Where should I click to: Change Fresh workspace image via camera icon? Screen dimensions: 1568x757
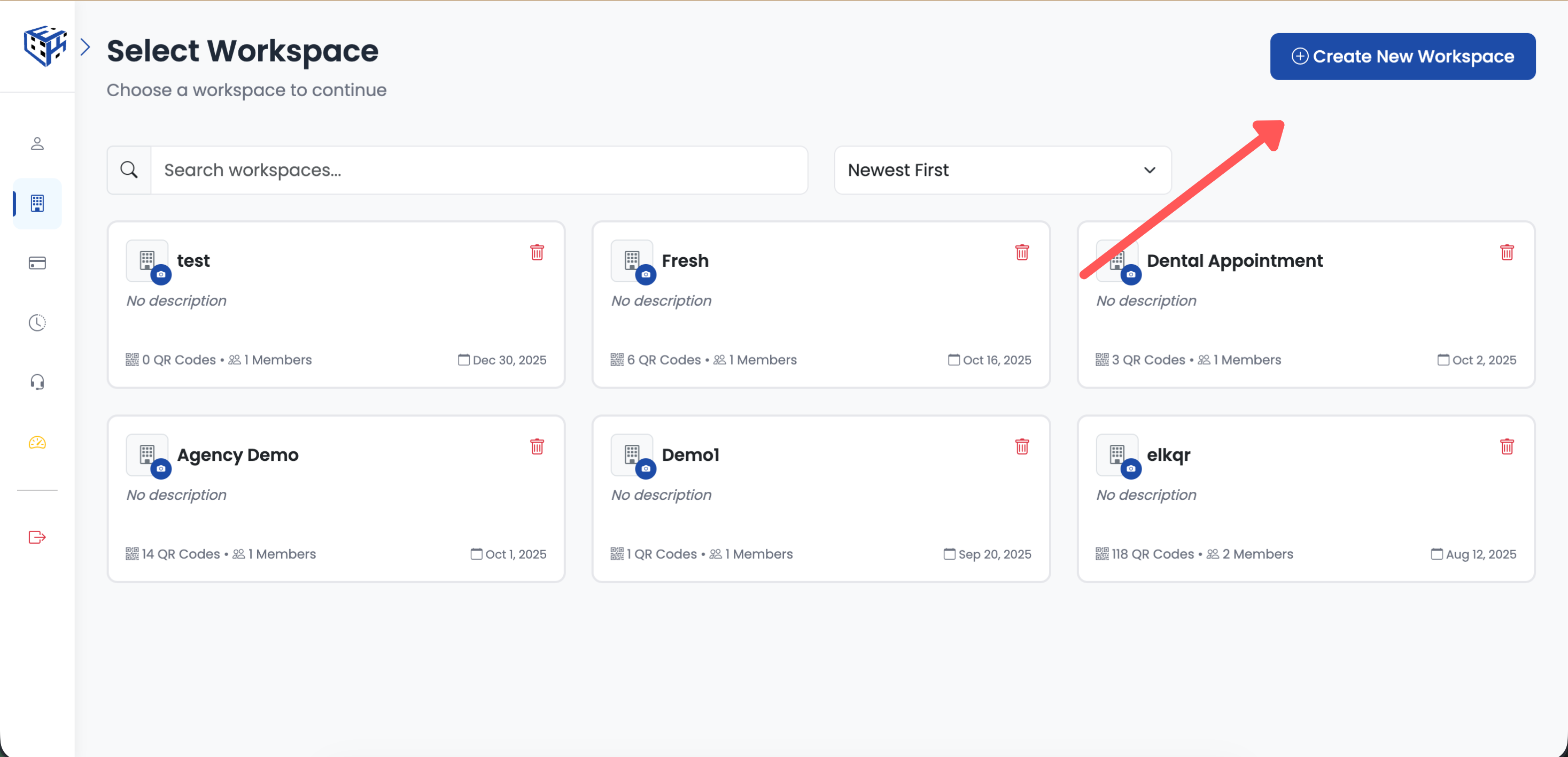[646, 275]
